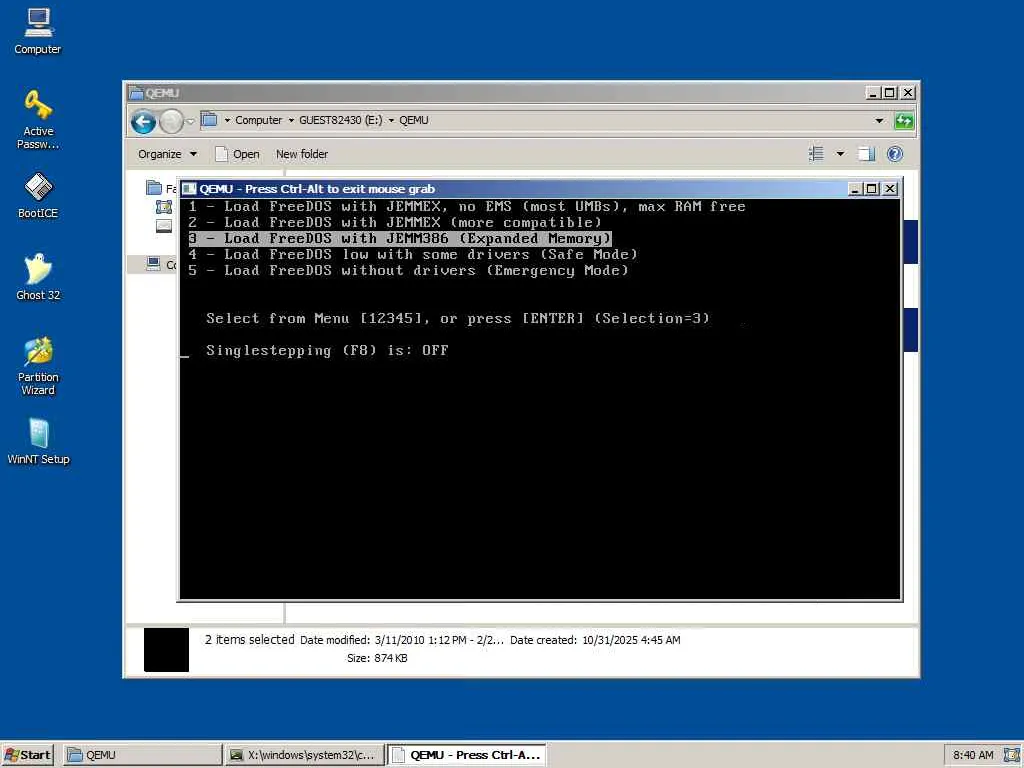Image resolution: width=1024 pixels, height=768 pixels.
Task: Toggle the preview pane icon
Action: (x=867, y=154)
